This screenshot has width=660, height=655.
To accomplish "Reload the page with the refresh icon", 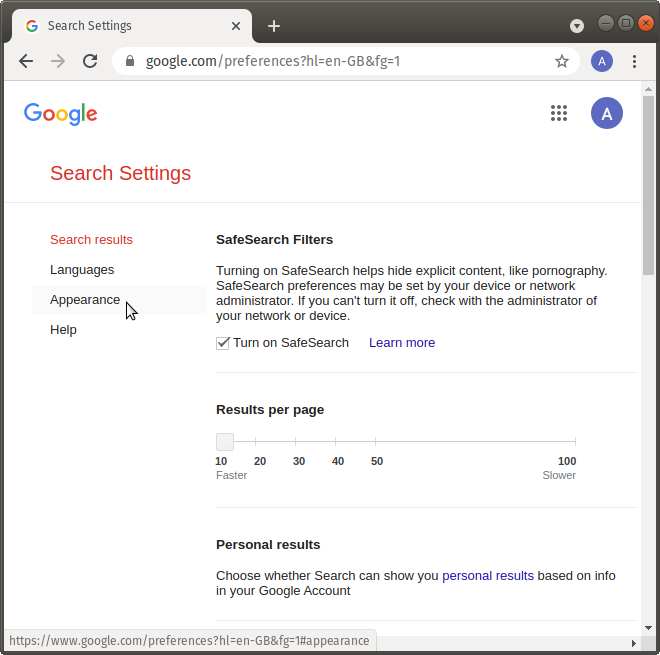I will pyautogui.click(x=90, y=61).
